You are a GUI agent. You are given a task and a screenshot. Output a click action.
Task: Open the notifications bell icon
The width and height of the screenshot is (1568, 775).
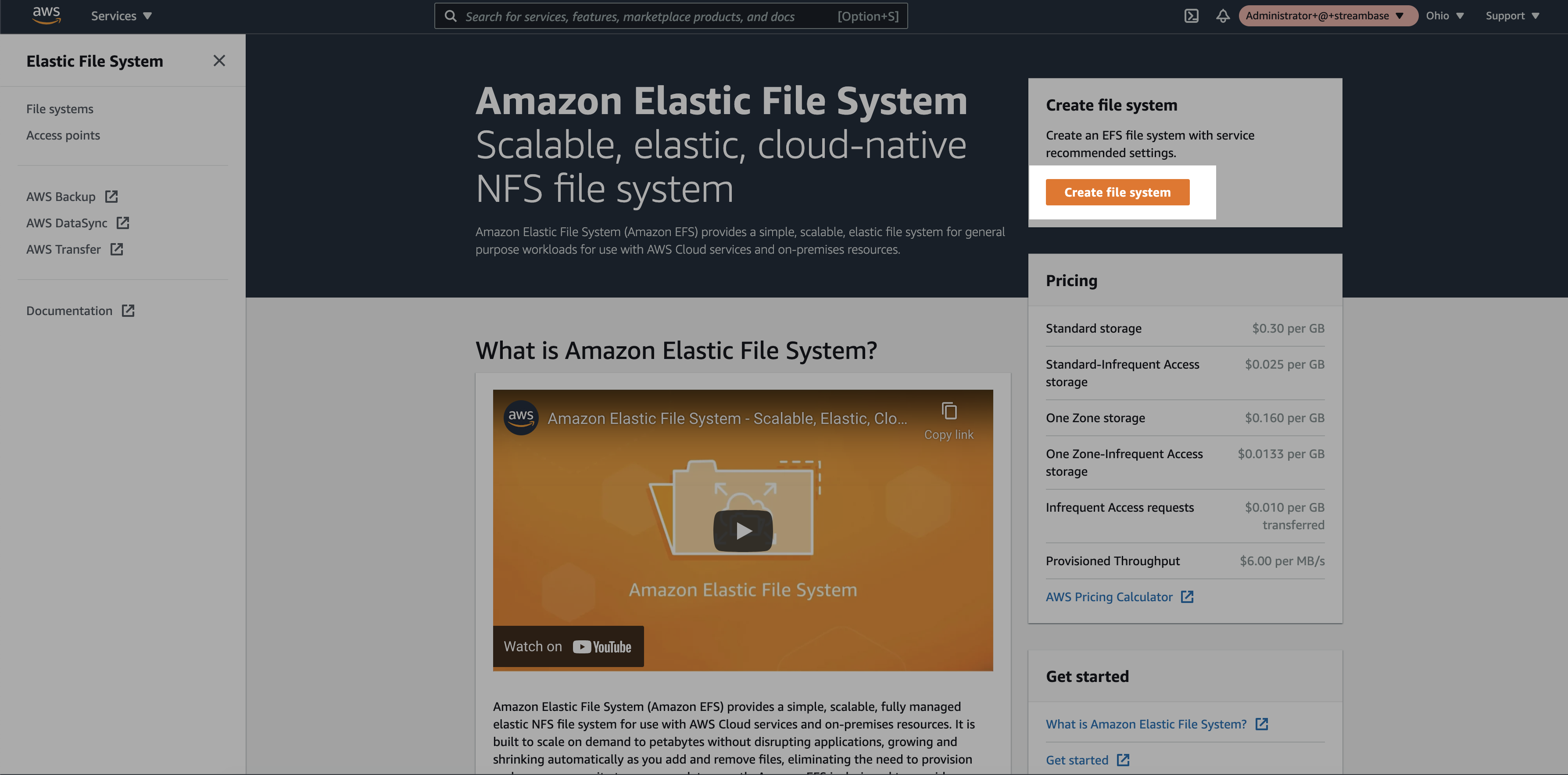coord(1223,16)
